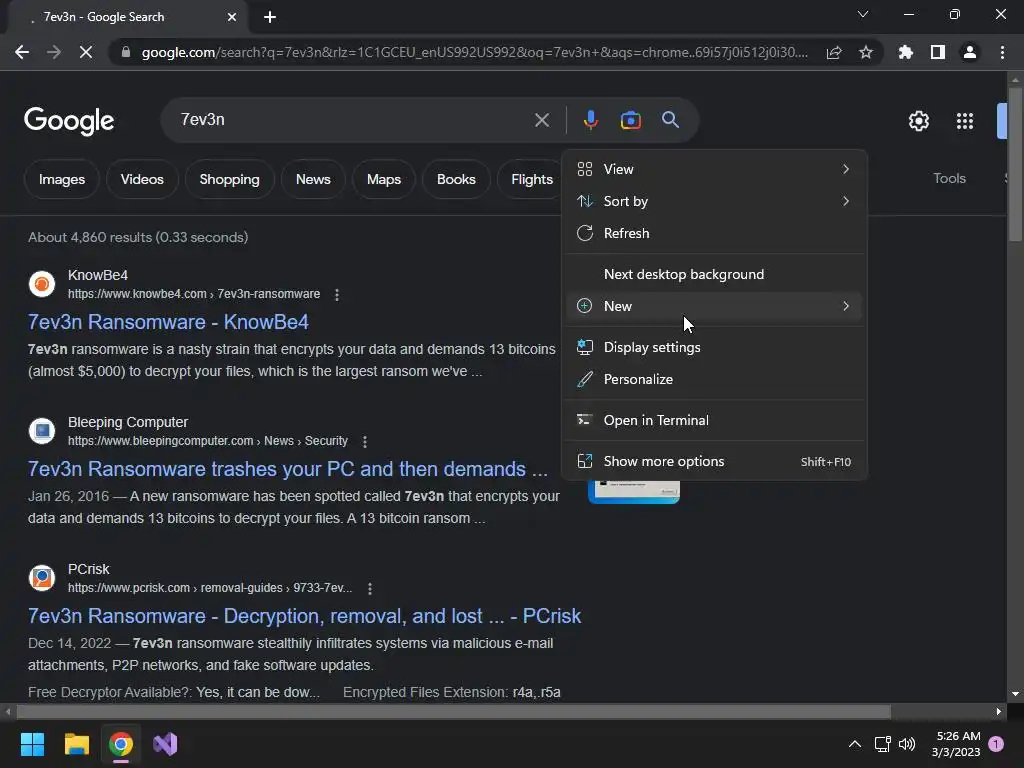Open the Google apps grid

click(x=965, y=121)
